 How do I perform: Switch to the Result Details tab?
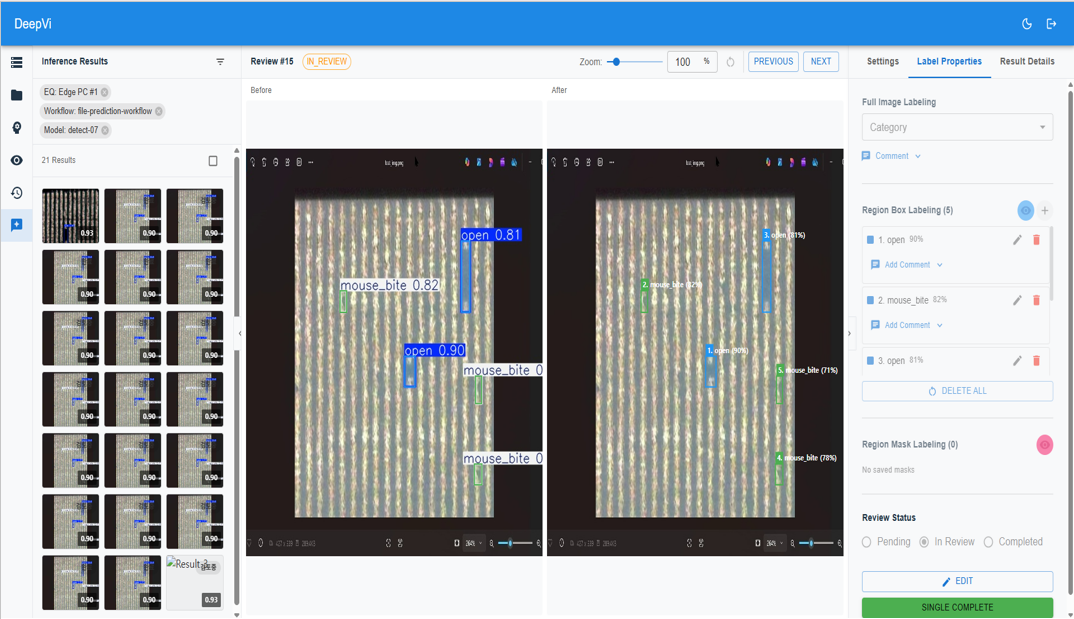(x=1026, y=62)
